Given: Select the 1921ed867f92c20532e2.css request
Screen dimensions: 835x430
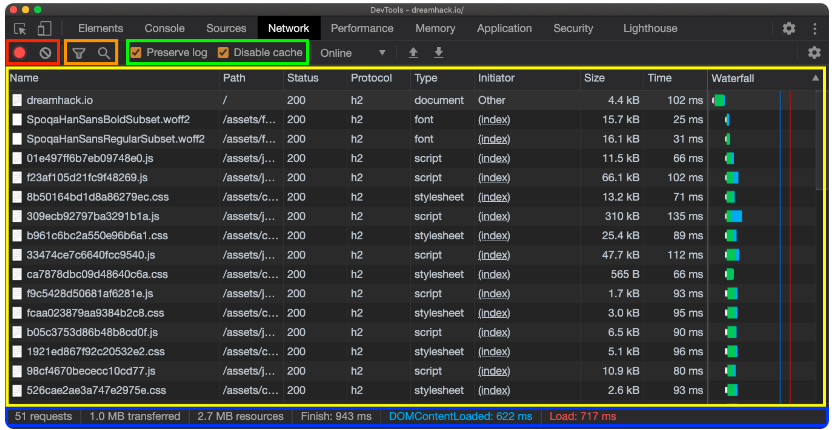Looking at the screenshot, I should click(411, 352).
